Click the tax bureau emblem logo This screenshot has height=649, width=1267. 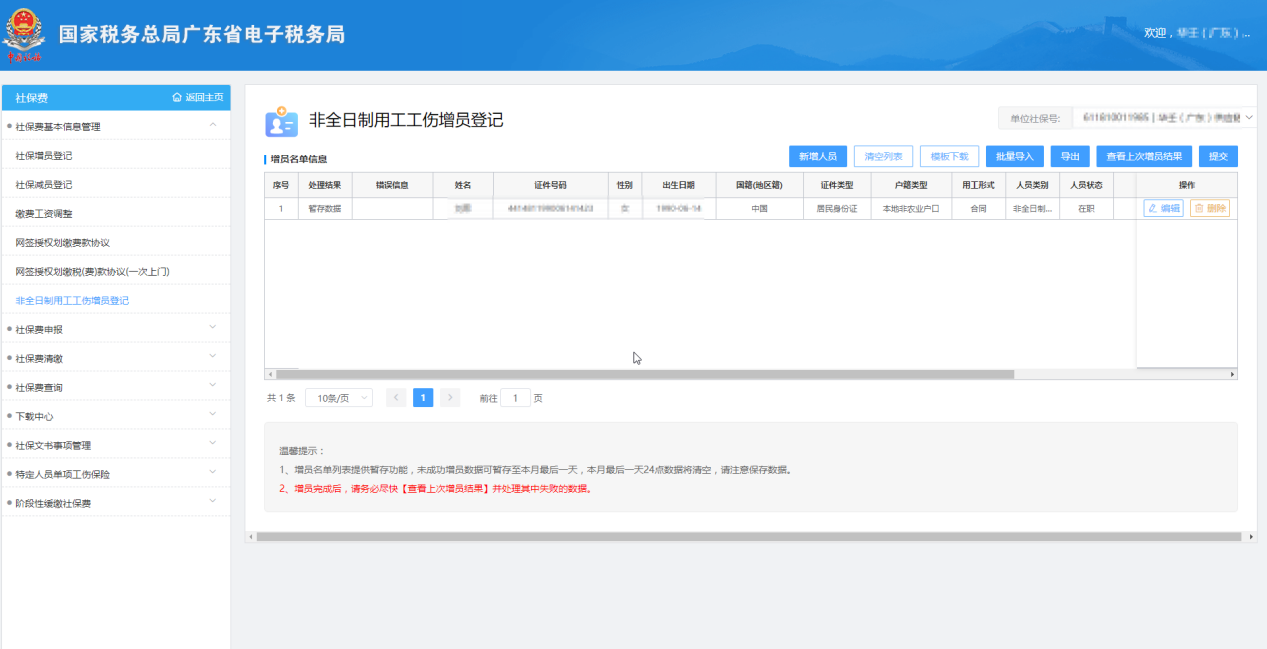point(26,35)
